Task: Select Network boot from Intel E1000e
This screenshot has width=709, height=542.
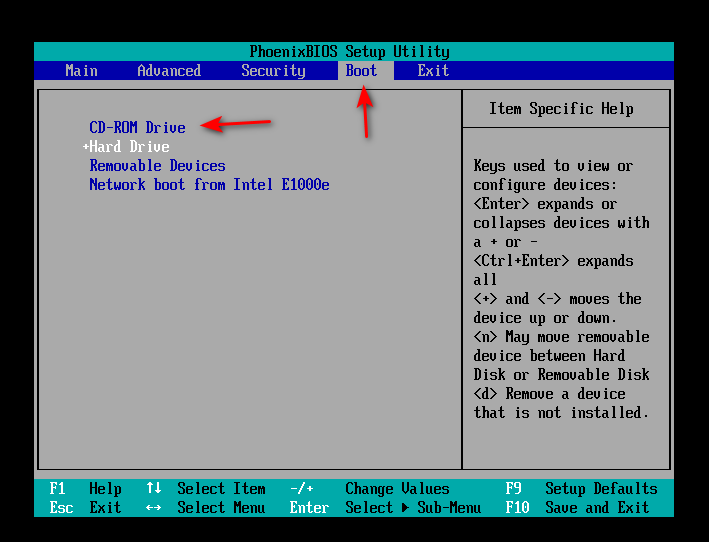Action: coord(209,184)
